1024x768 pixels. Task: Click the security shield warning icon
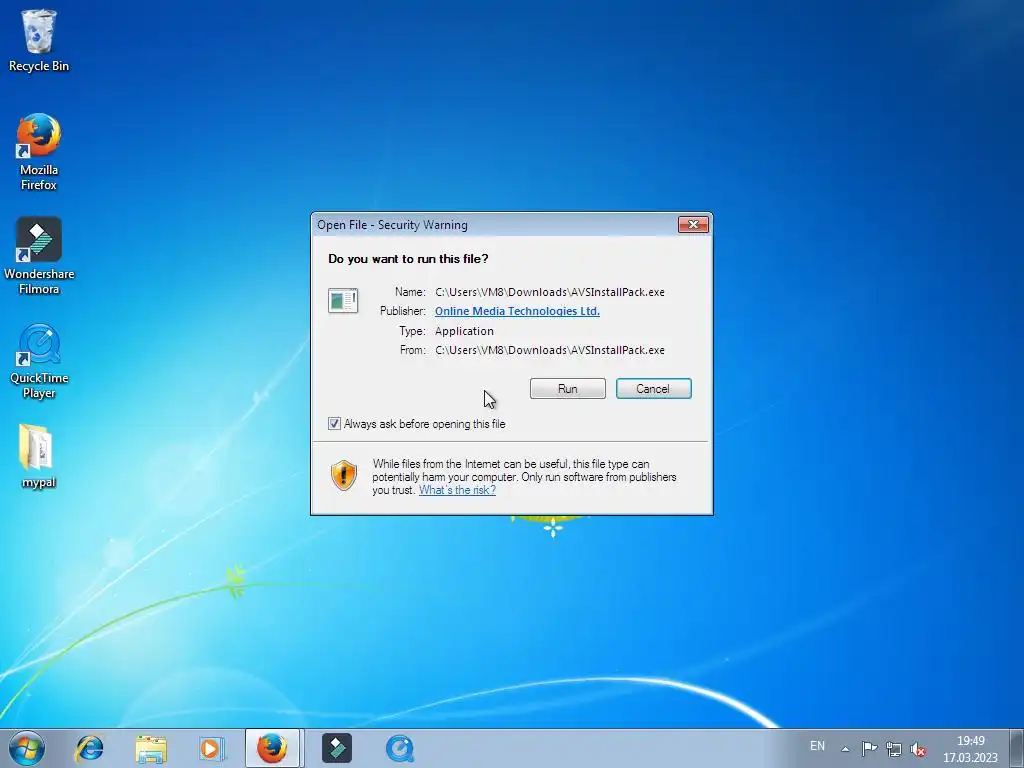coord(344,475)
